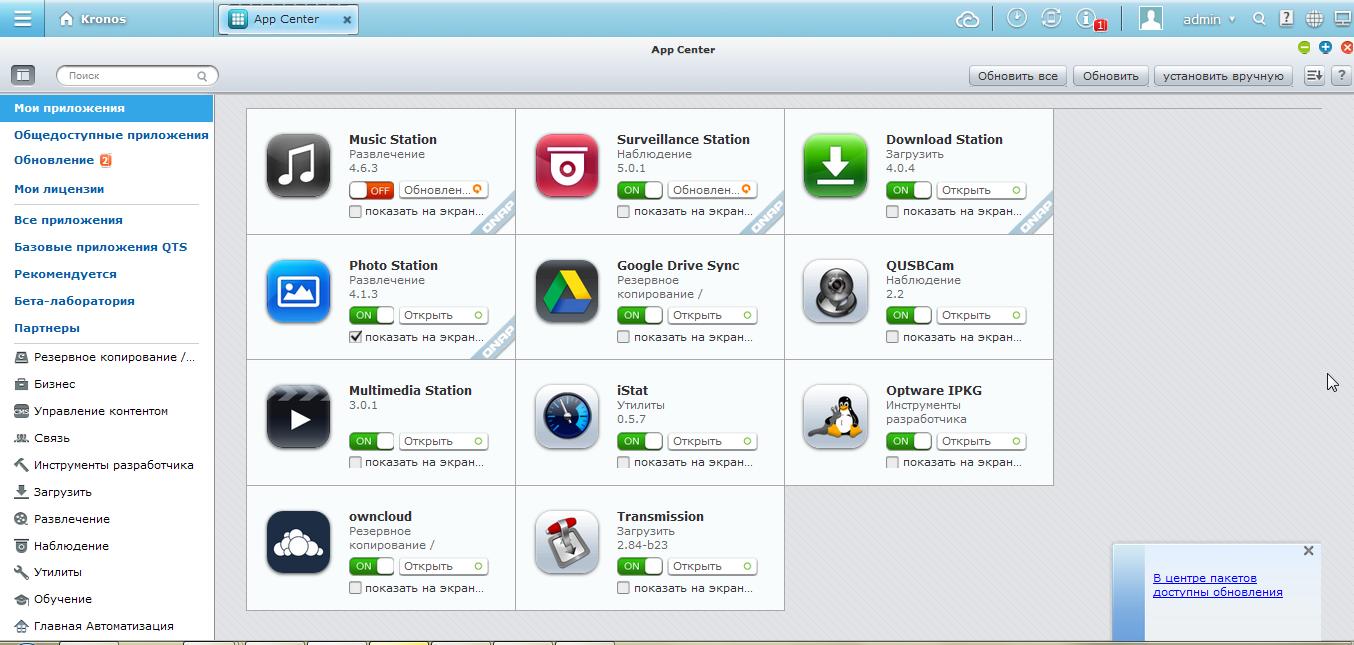Click the QUSBCam webcam icon
Viewport: 1354px width, 645px height.
(835, 291)
